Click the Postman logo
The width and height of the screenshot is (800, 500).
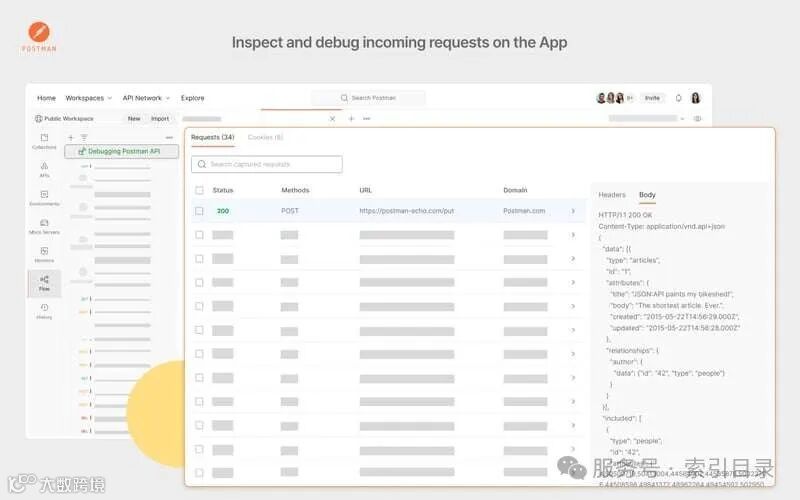click(39, 36)
